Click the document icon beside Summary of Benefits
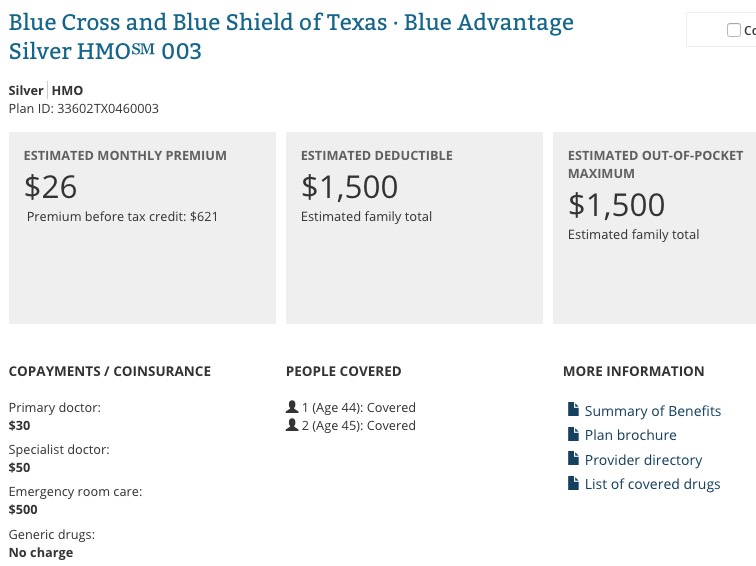 573,410
